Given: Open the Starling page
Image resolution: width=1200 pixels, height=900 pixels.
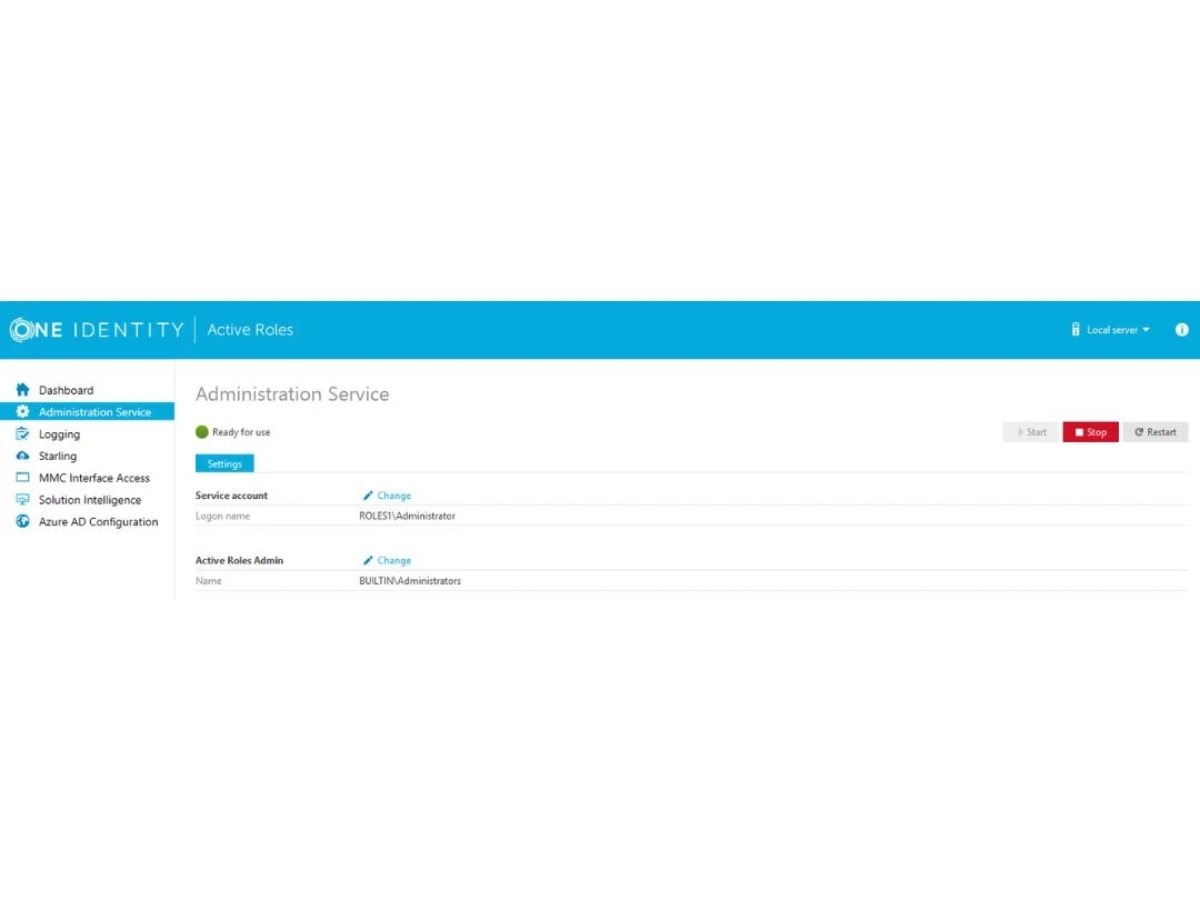Looking at the screenshot, I should (x=58, y=456).
